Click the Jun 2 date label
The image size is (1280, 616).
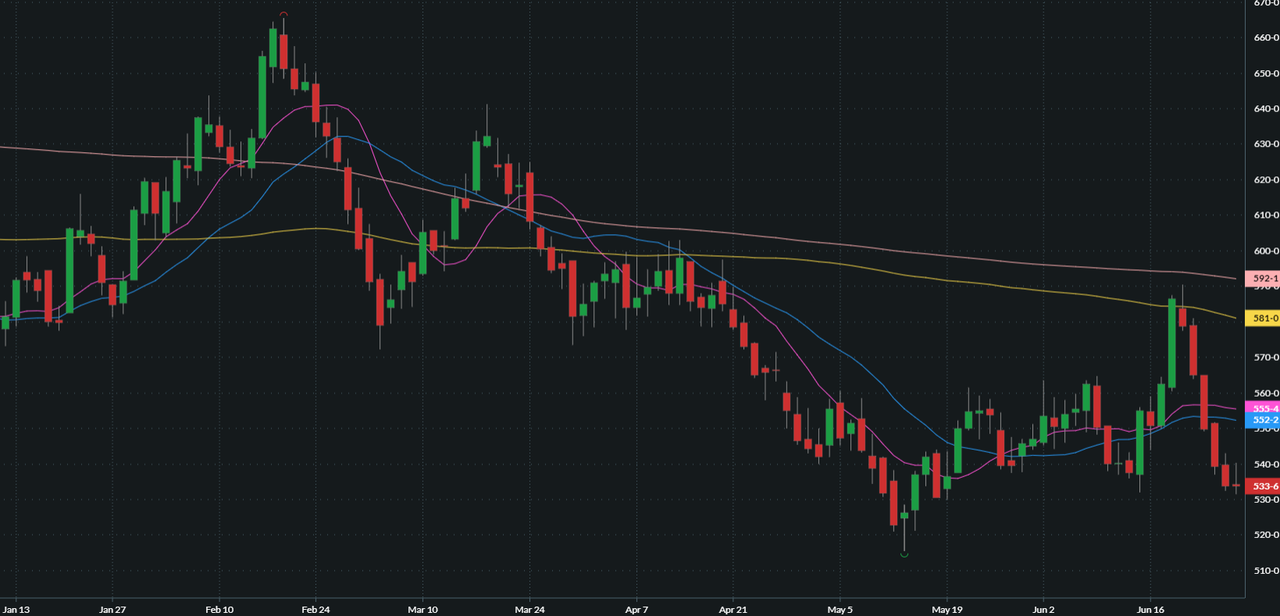click(1044, 609)
